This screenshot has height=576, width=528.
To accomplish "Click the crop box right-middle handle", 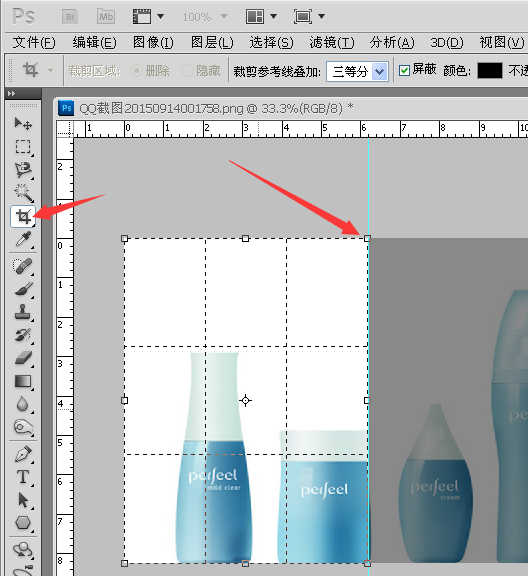I will [367, 400].
